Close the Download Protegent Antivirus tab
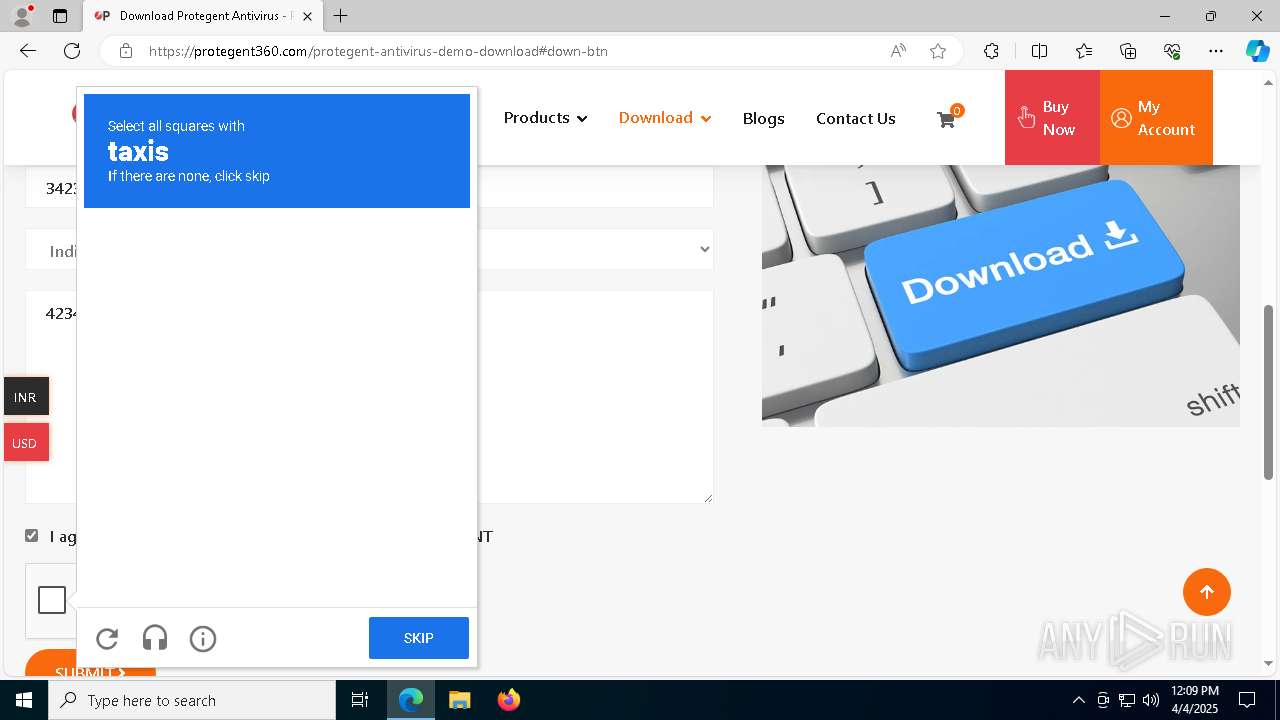 (x=307, y=16)
